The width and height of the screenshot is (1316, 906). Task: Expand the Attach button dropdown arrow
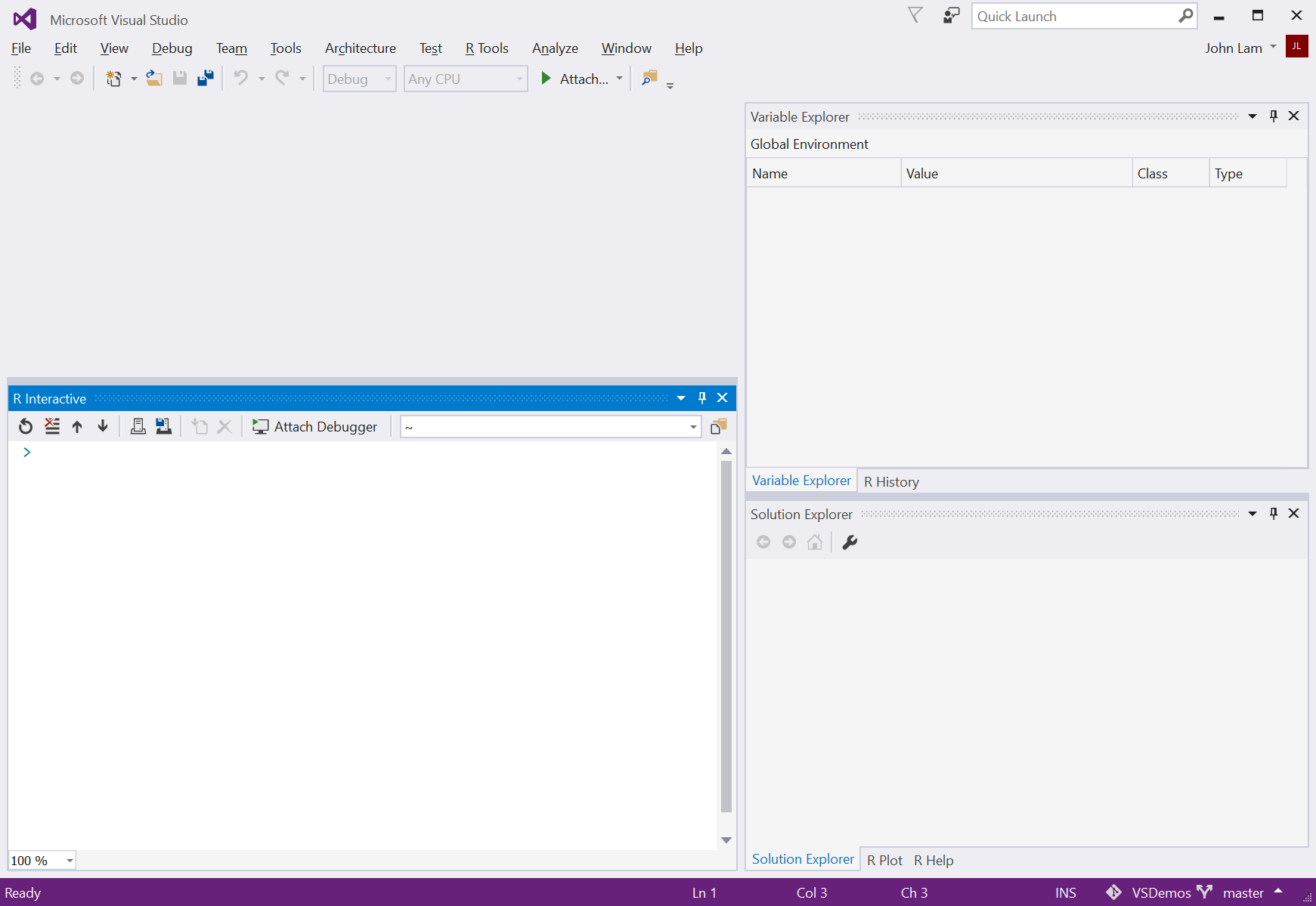pyautogui.click(x=619, y=79)
